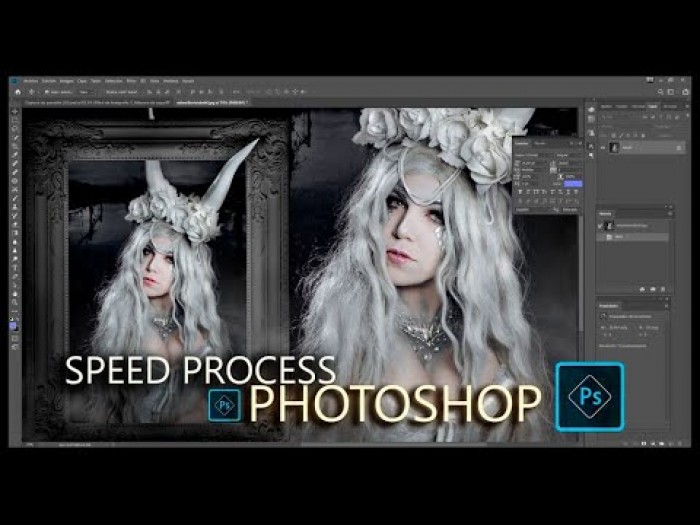Create new document from history state
The image size is (700, 525).
642,289
